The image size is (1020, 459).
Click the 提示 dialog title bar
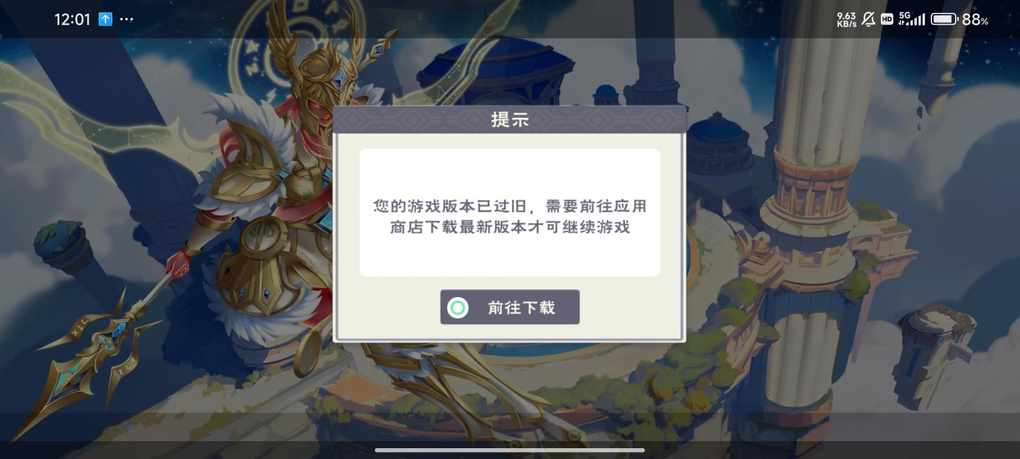(x=509, y=120)
